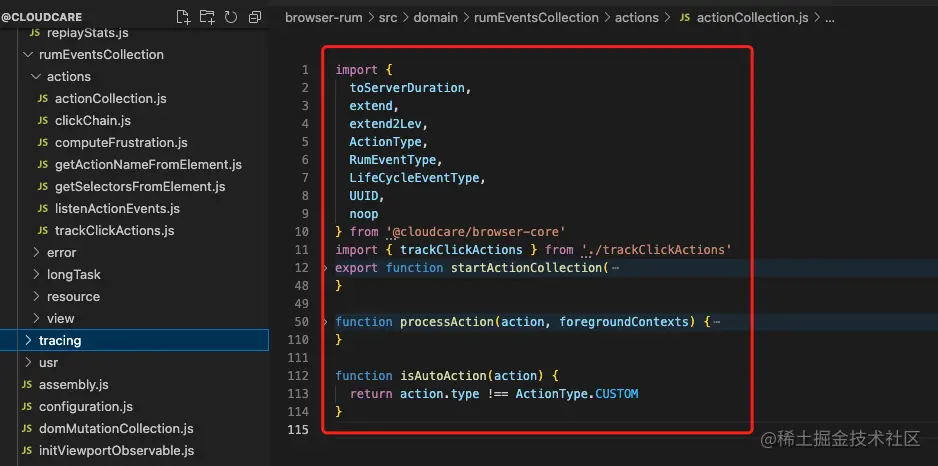Viewport: 938px width, 466px height.
Task: Click CUSTOM constant on line 113
Action: tap(617, 394)
